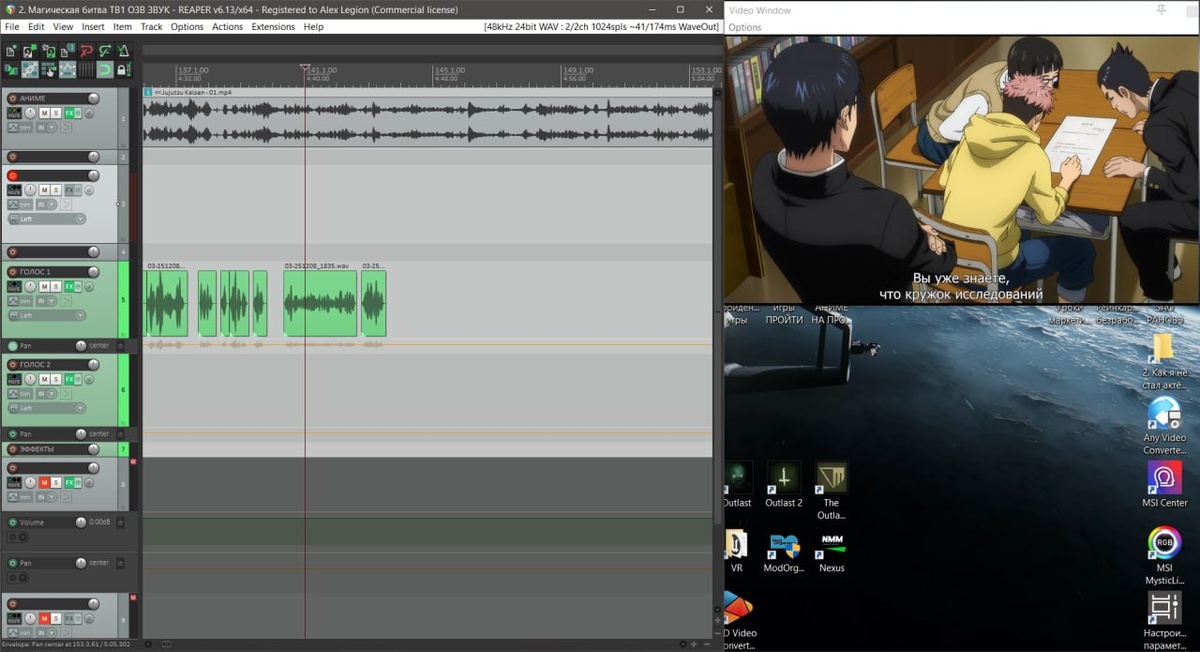Solo the ГОЛОС 1 track
1200x652 pixels.
[x=56, y=286]
